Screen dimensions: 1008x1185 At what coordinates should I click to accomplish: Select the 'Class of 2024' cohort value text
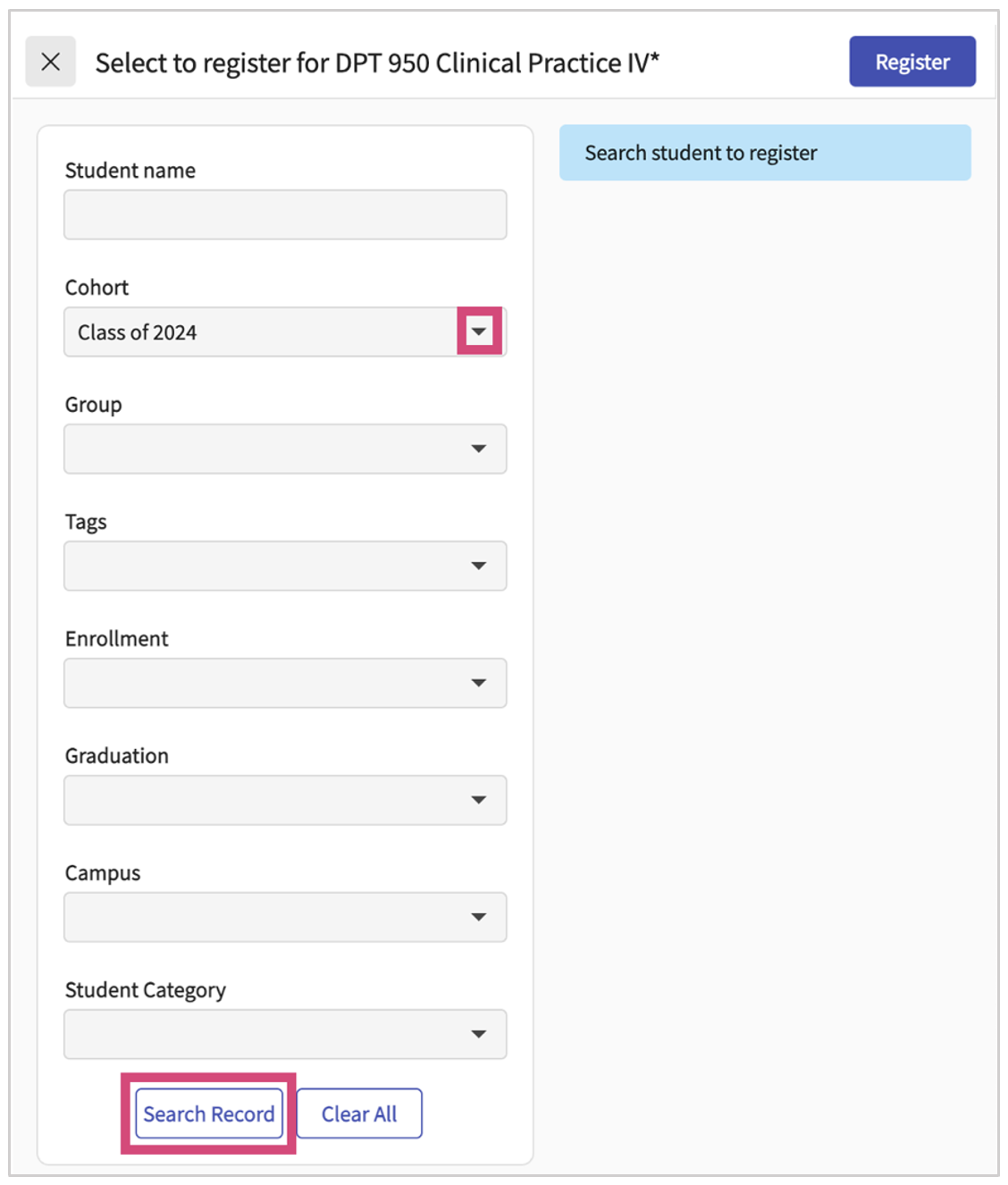pos(138,332)
